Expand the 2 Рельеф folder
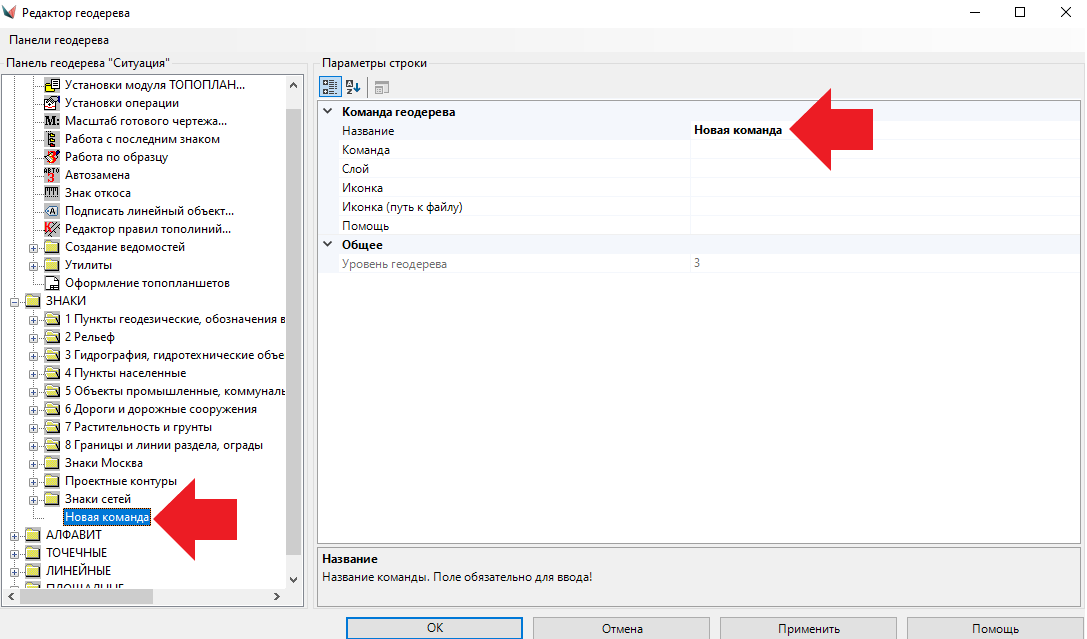 coord(34,337)
